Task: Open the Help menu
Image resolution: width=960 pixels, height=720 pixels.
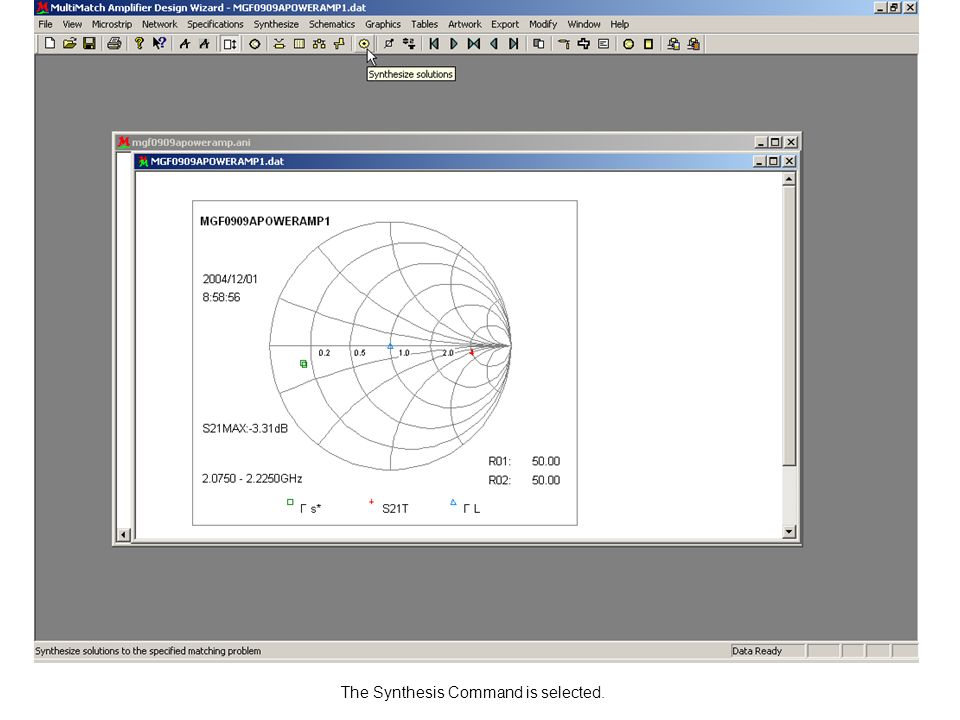Action: 620,24
